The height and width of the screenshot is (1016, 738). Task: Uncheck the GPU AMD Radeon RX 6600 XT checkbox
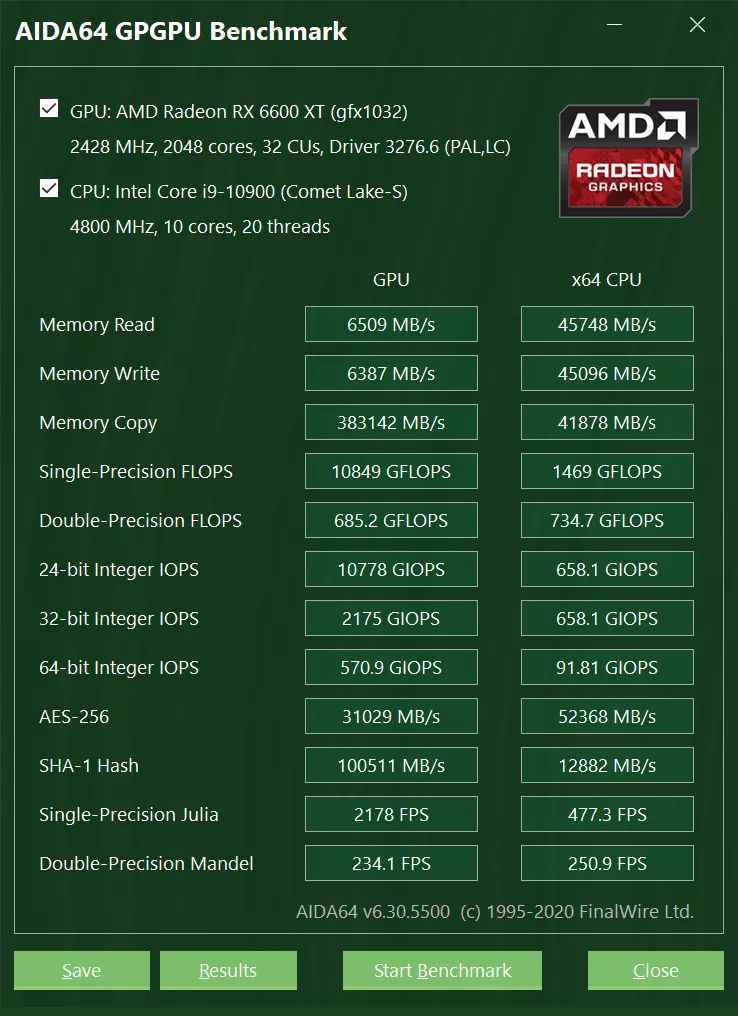tap(49, 108)
